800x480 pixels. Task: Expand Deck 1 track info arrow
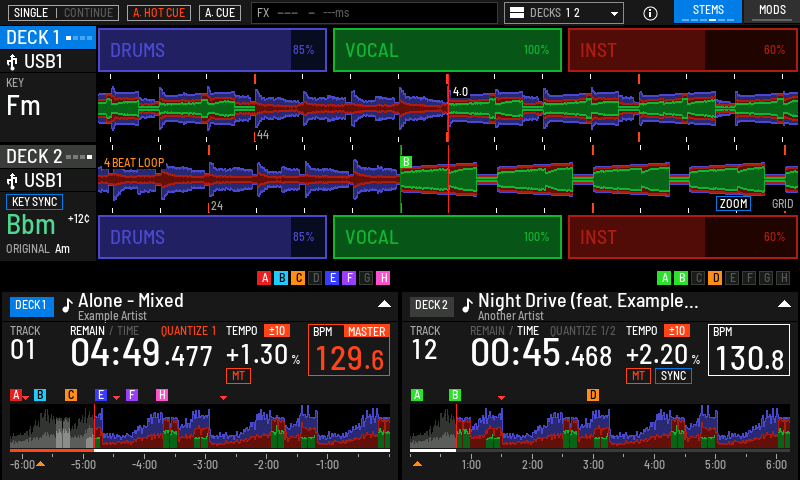coord(384,304)
